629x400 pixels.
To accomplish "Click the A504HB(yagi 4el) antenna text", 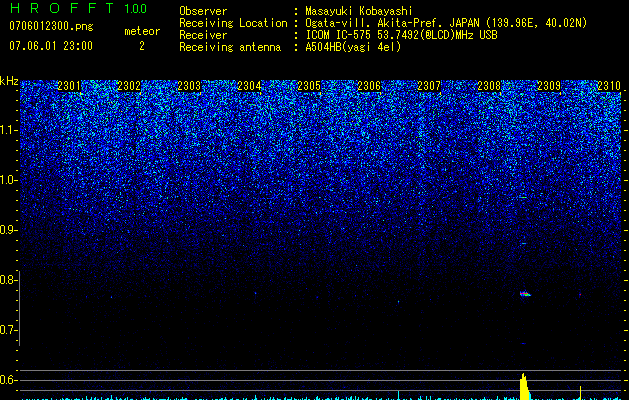I will point(353,47).
